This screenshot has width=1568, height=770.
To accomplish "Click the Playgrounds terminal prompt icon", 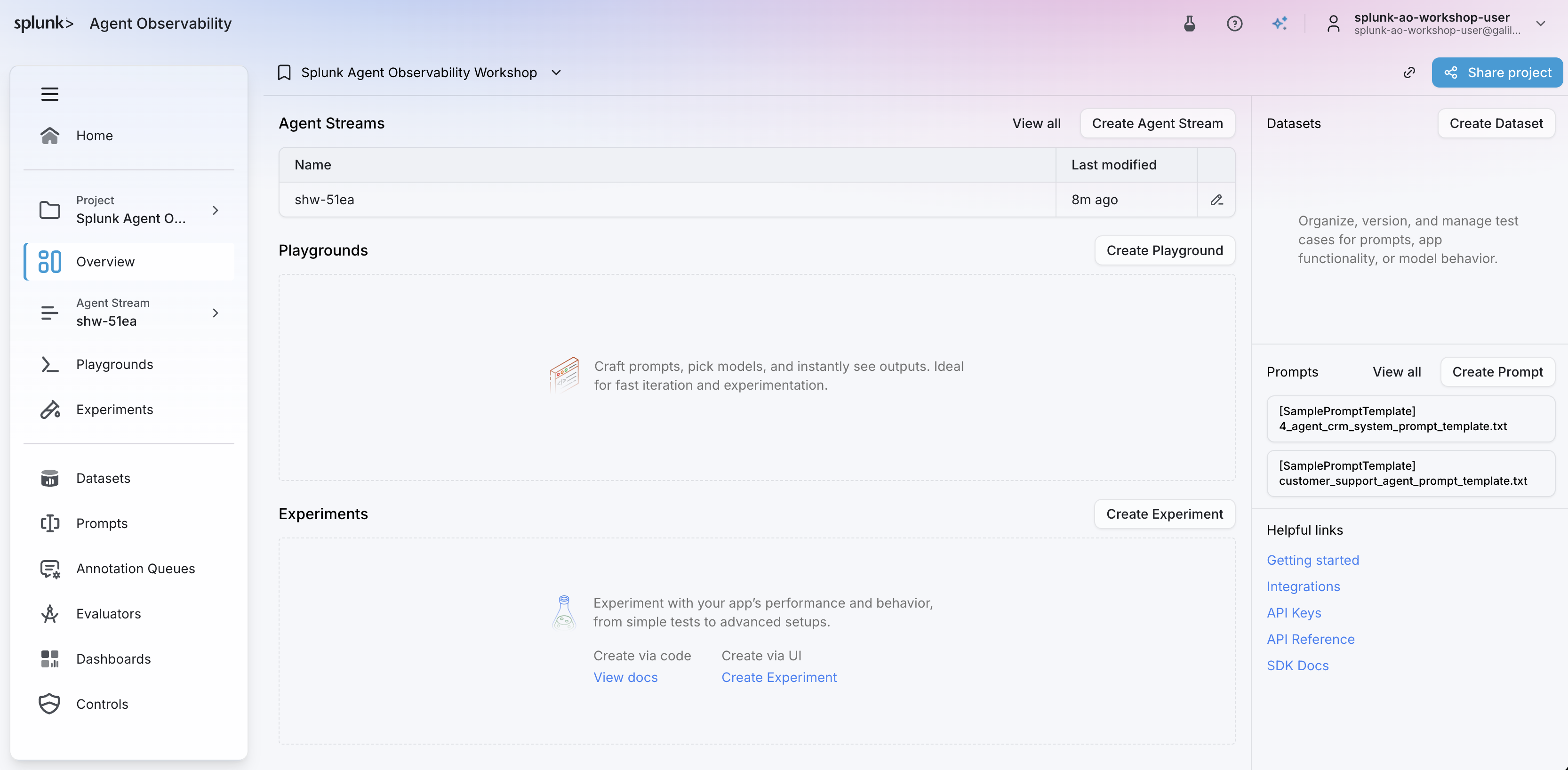I will pos(50,364).
